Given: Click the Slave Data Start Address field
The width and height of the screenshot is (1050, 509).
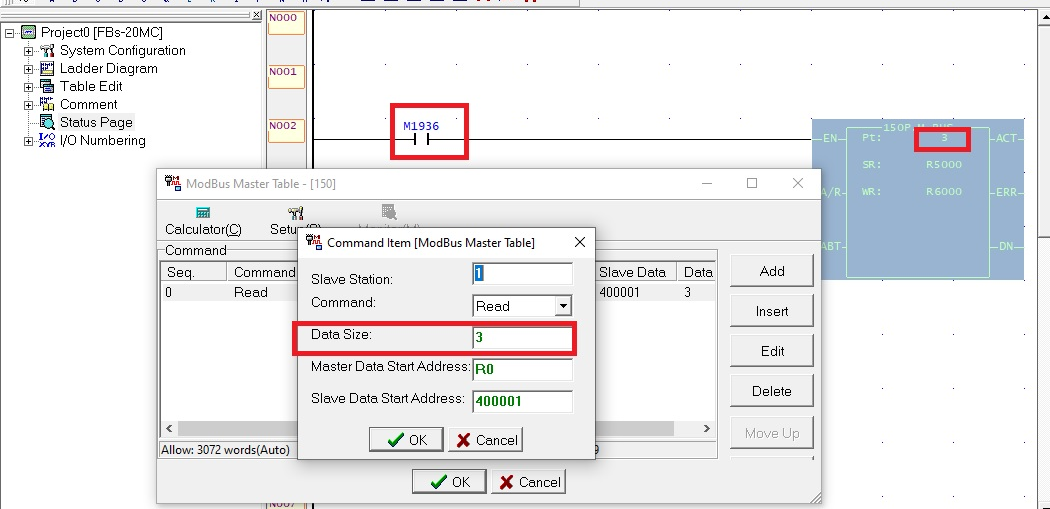Looking at the screenshot, I should (x=522, y=401).
